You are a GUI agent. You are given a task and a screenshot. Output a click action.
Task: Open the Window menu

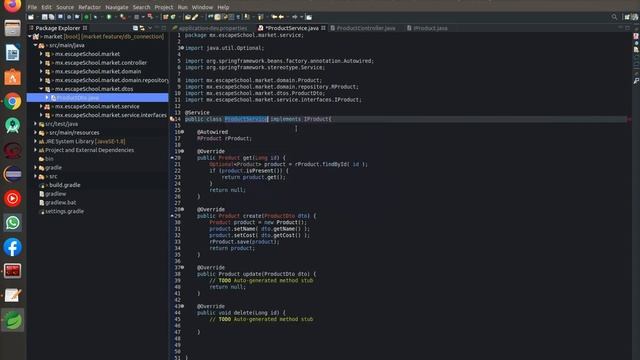(x=202, y=7)
